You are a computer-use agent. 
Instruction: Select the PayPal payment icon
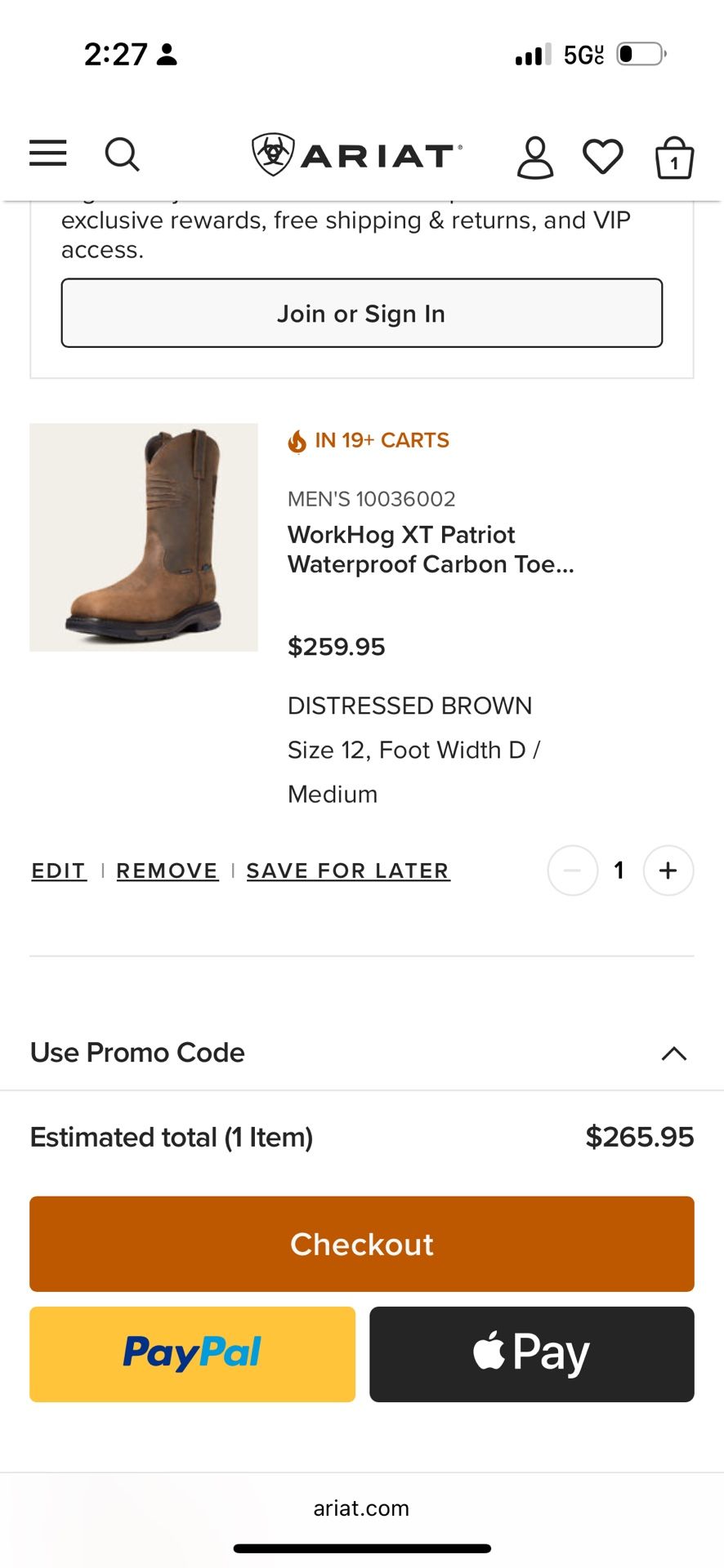(x=191, y=1353)
